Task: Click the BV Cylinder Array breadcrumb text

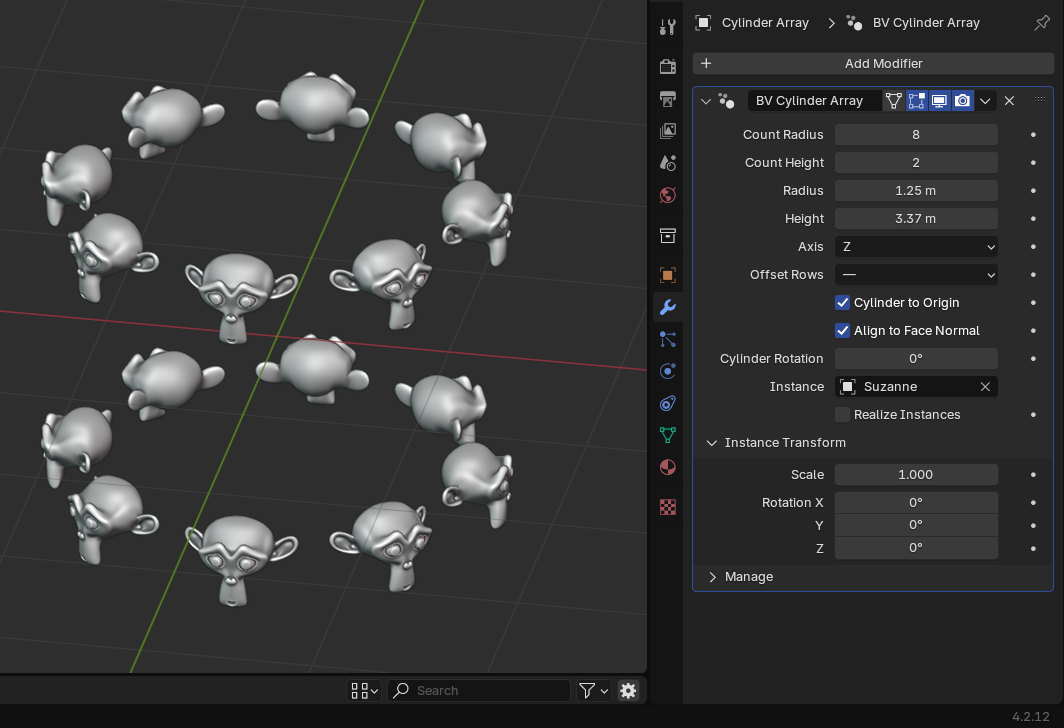Action: pos(926,23)
